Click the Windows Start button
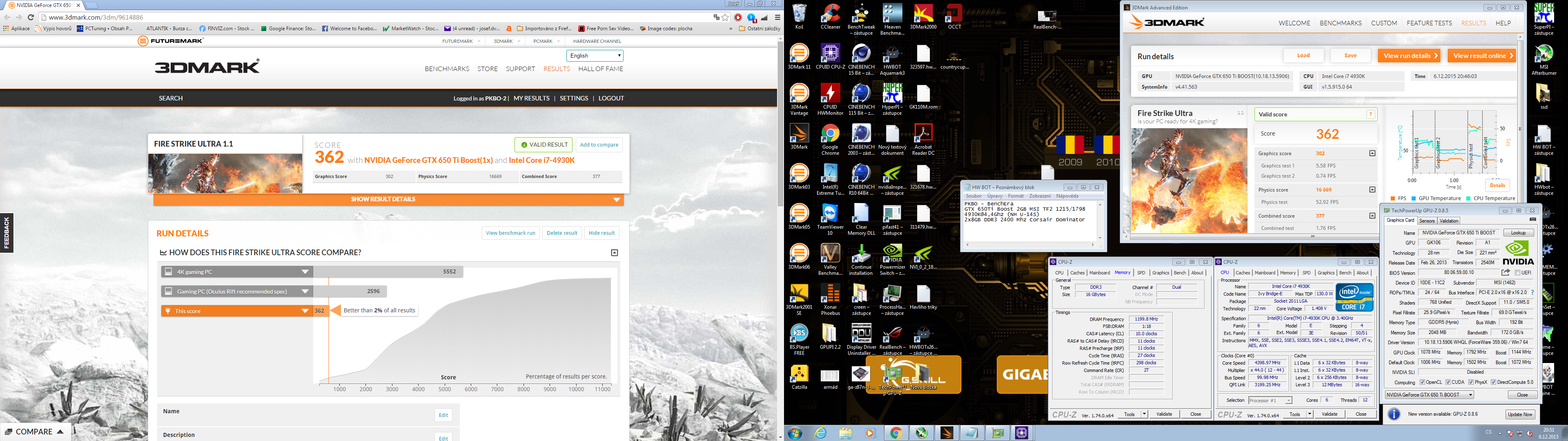Viewport: 1568px width, 441px height. (794, 433)
